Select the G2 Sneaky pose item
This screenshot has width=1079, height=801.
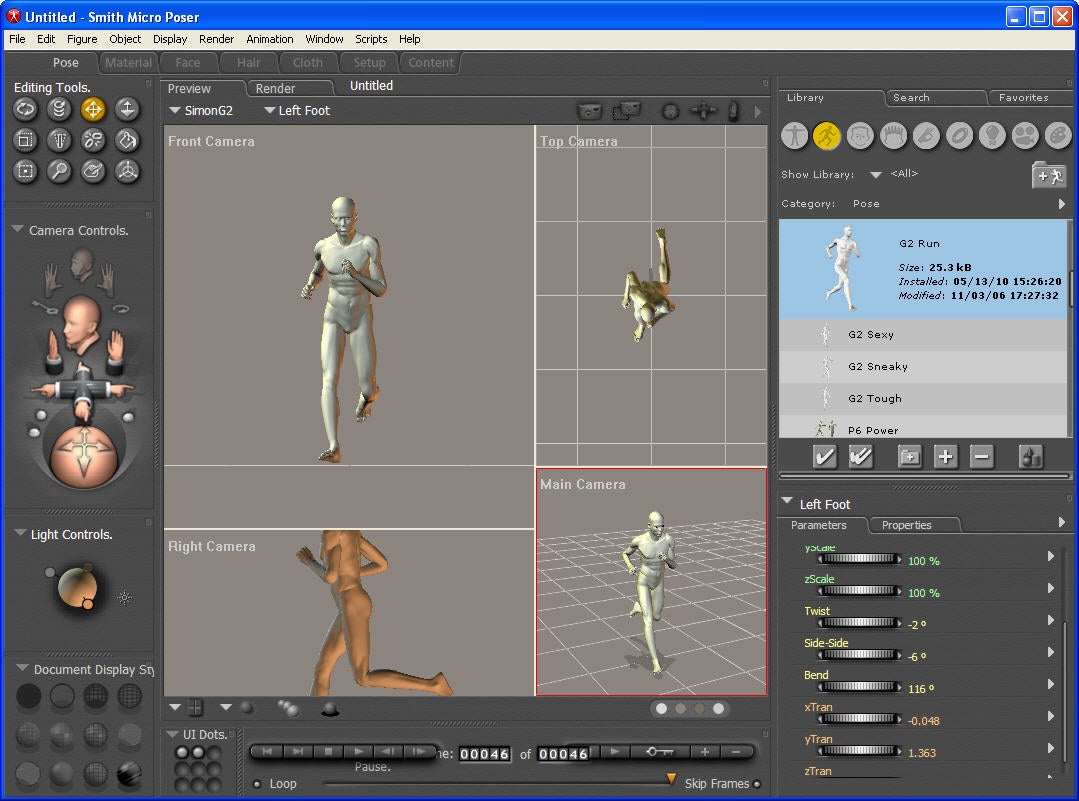click(x=877, y=367)
